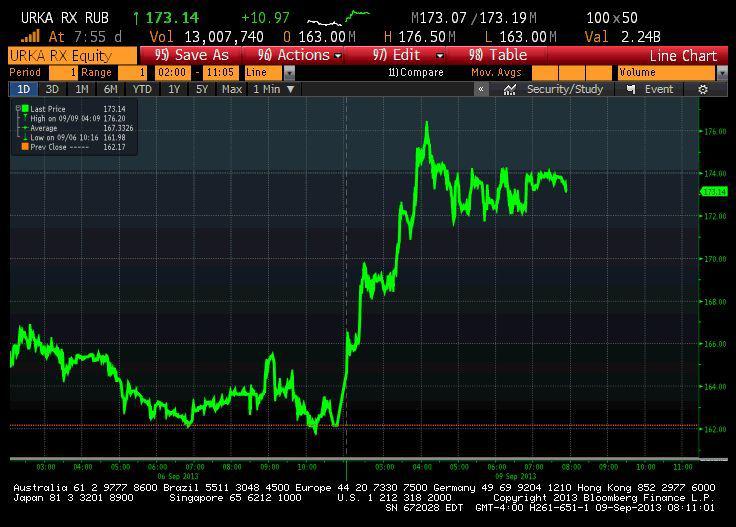Expand the Volume study dropdown
Screen dimensions: 736x527
click(721, 73)
